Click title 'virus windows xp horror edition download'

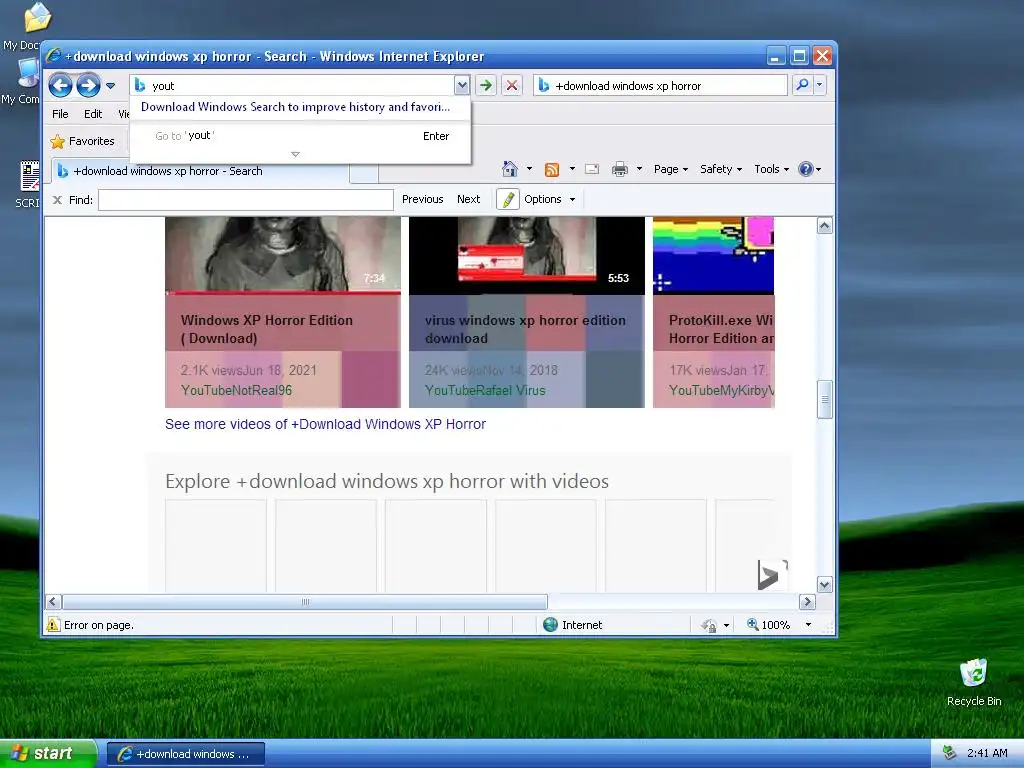pos(525,329)
